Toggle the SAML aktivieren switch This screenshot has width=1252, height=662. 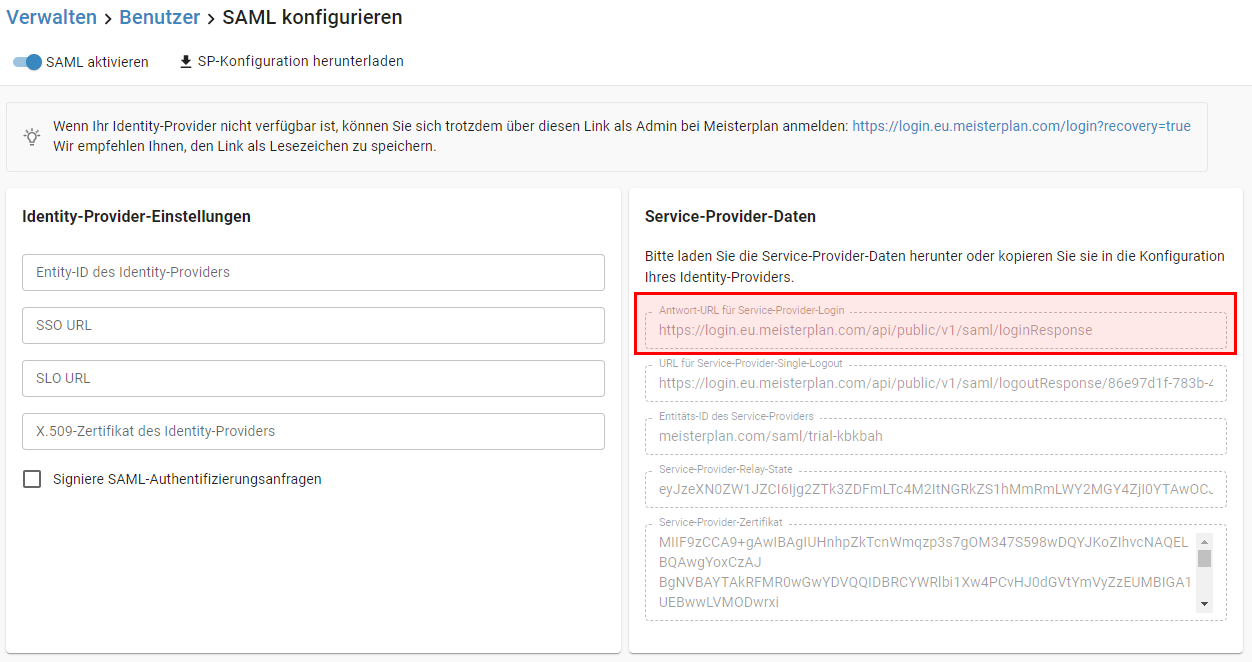(x=28, y=62)
